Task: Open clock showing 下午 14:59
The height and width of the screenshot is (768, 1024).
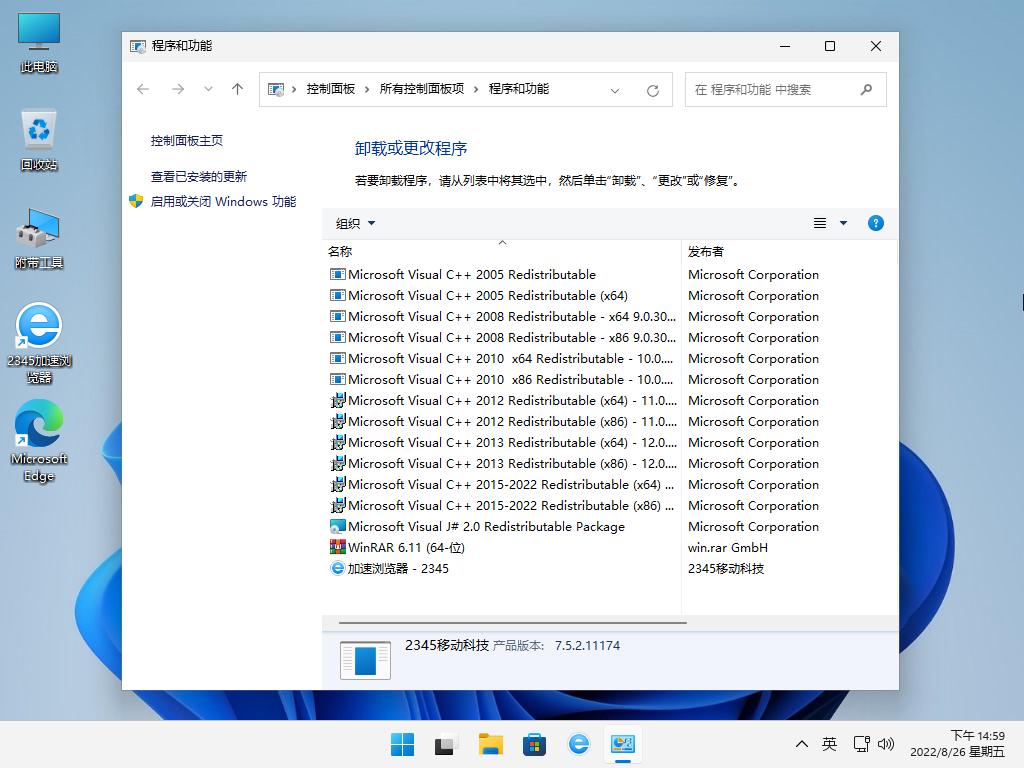Action: point(957,744)
